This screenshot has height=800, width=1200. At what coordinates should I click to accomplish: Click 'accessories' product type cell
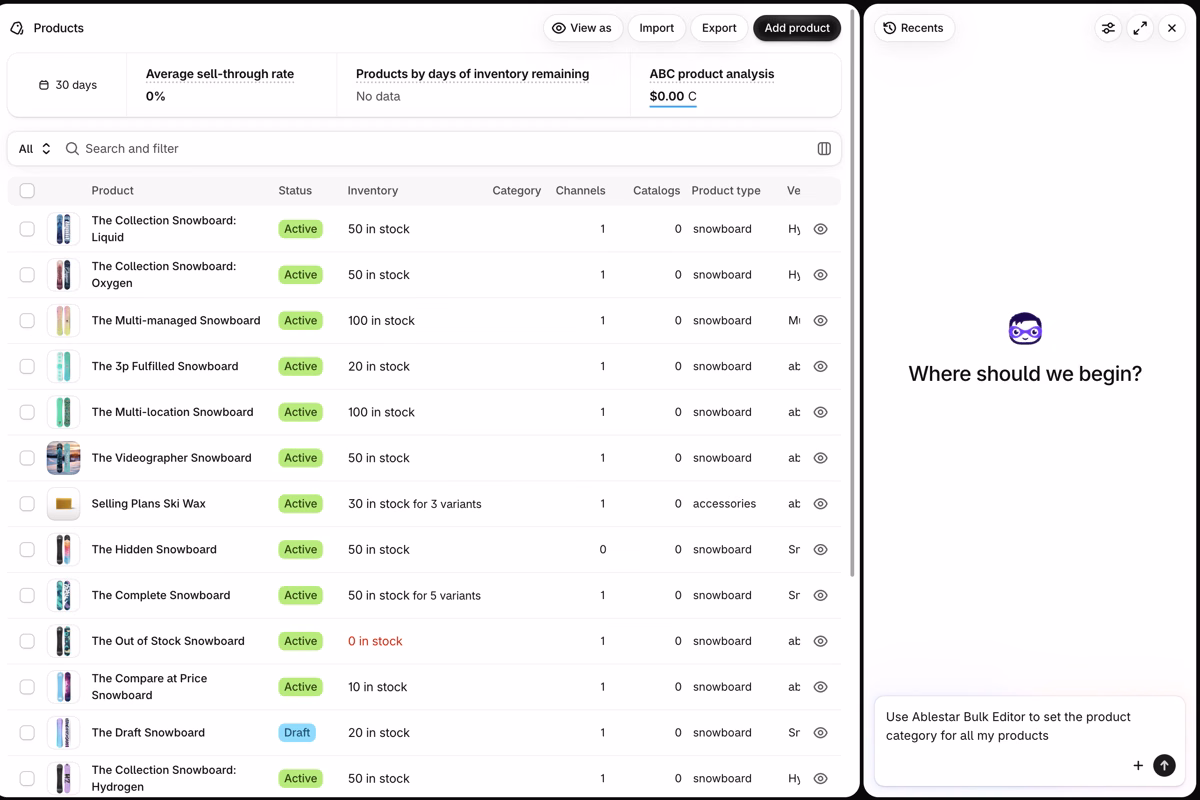pyautogui.click(x=724, y=504)
